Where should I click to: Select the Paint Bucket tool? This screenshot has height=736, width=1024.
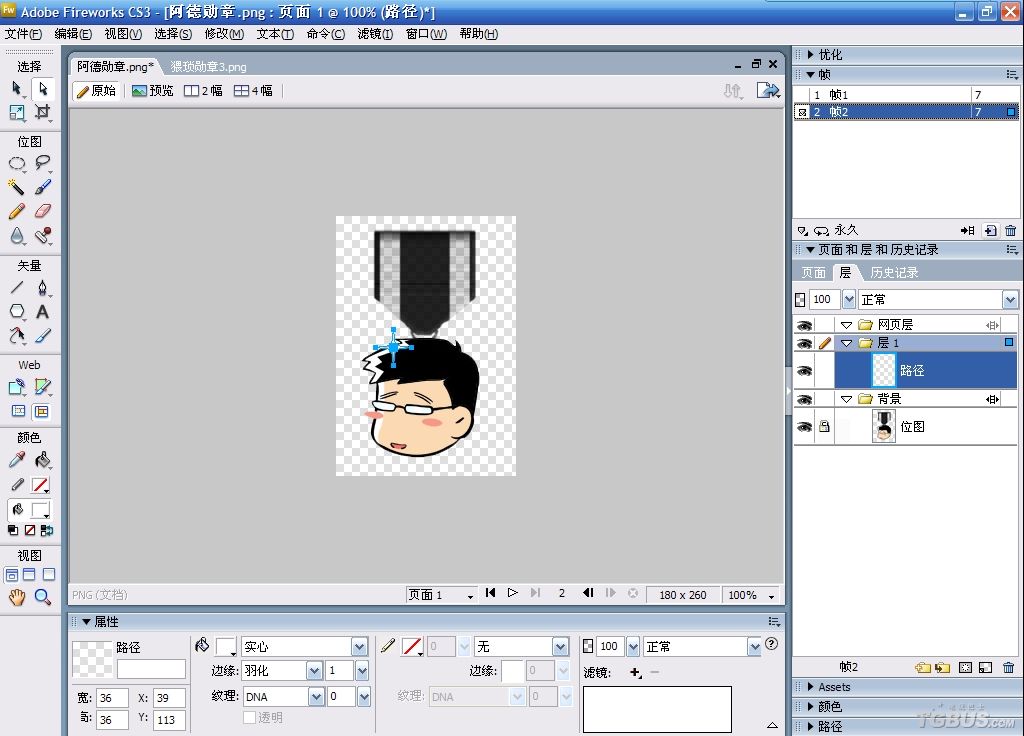[43, 460]
